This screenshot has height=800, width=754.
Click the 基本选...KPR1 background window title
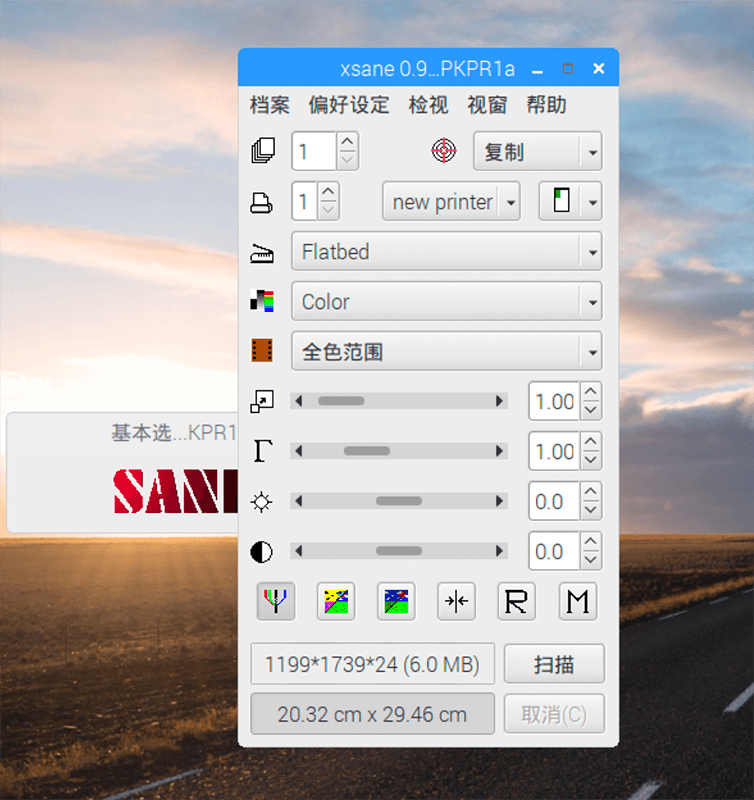click(x=174, y=433)
